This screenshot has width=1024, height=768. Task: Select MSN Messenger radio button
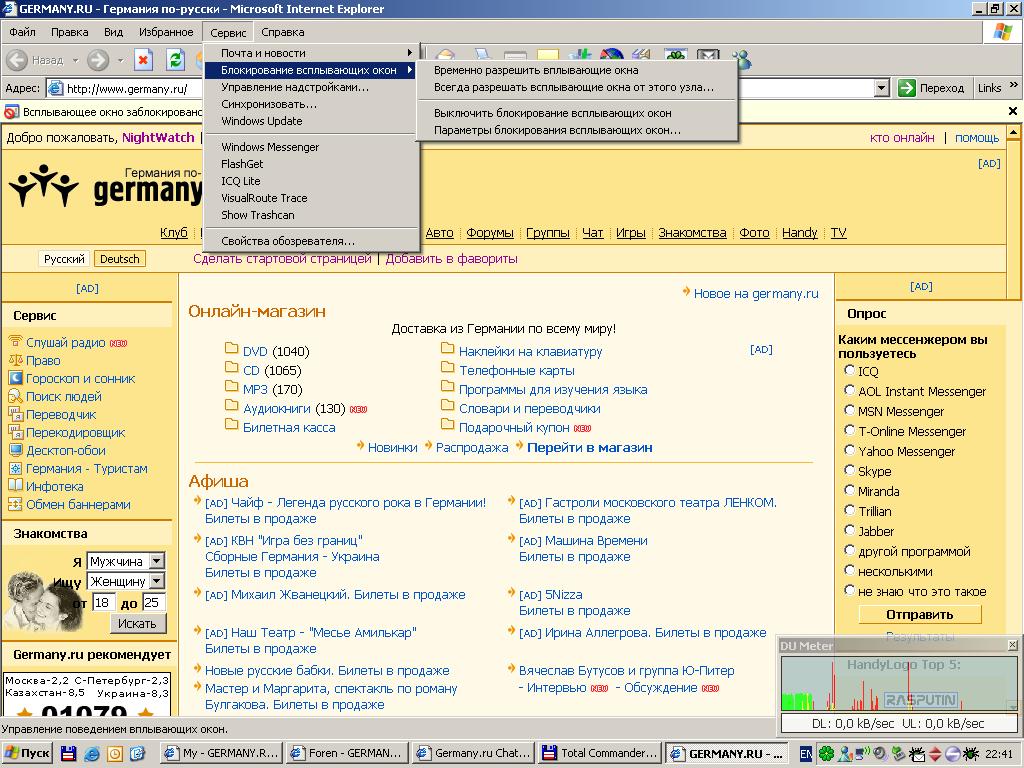coord(850,410)
